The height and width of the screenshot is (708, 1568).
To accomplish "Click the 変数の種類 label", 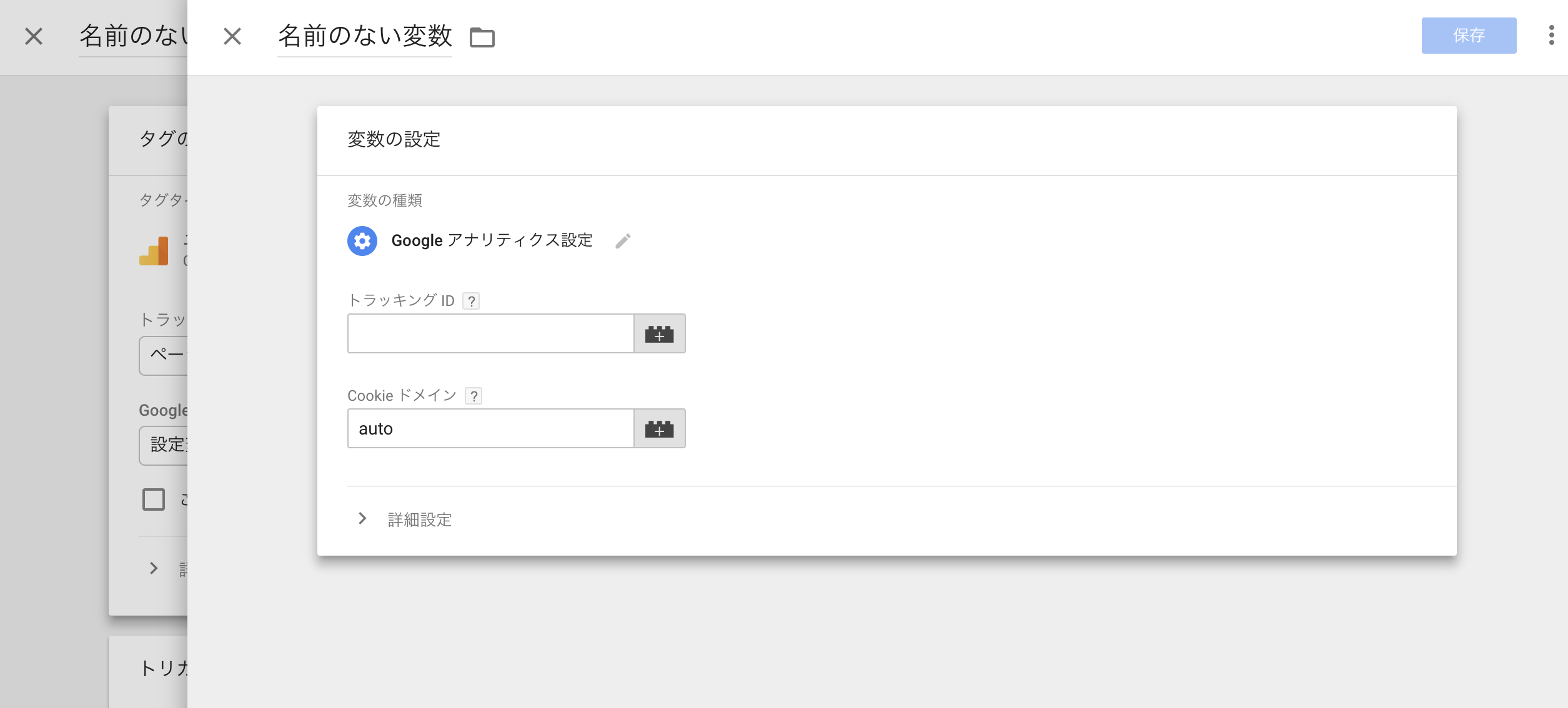I will (385, 200).
